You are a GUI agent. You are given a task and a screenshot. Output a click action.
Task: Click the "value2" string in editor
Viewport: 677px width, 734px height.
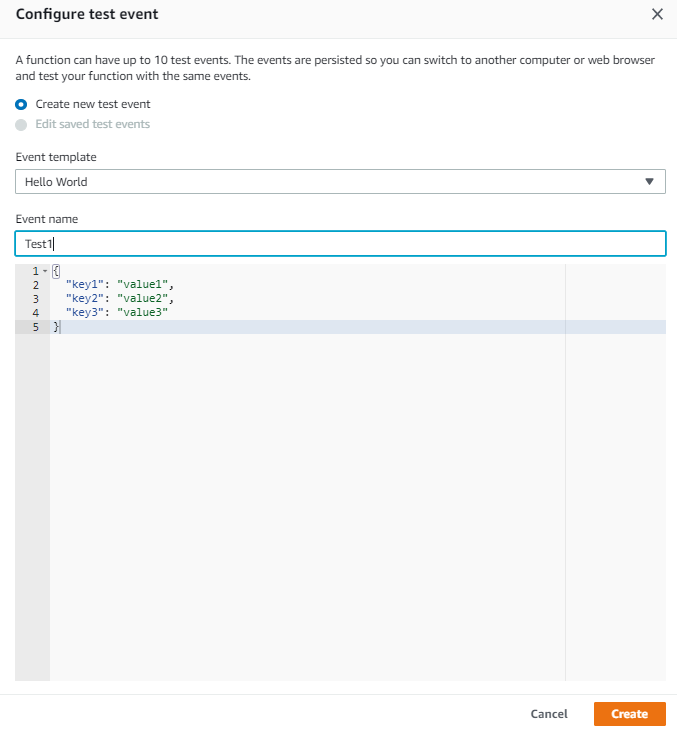click(x=143, y=299)
